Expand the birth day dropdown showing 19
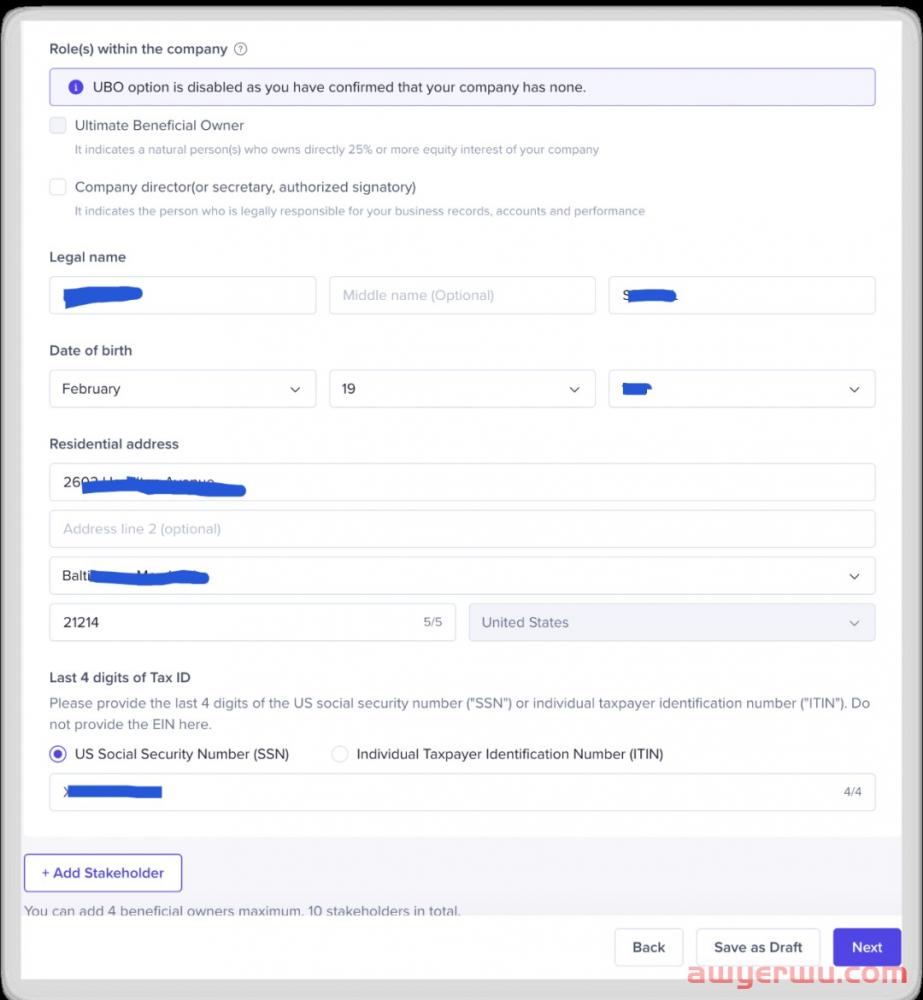The width and height of the screenshot is (923, 1000). point(462,389)
